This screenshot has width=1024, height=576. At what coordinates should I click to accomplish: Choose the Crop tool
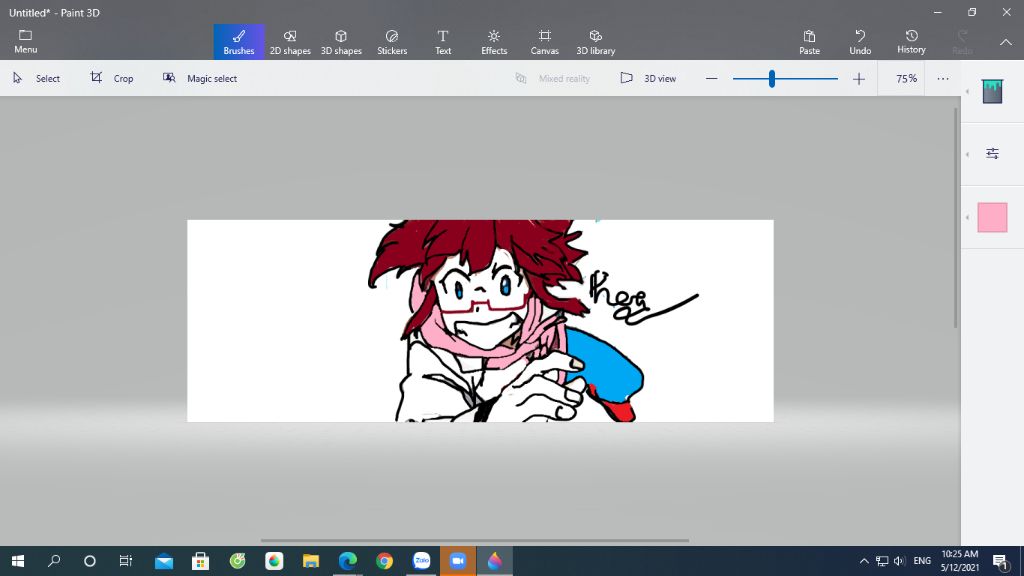pos(112,78)
